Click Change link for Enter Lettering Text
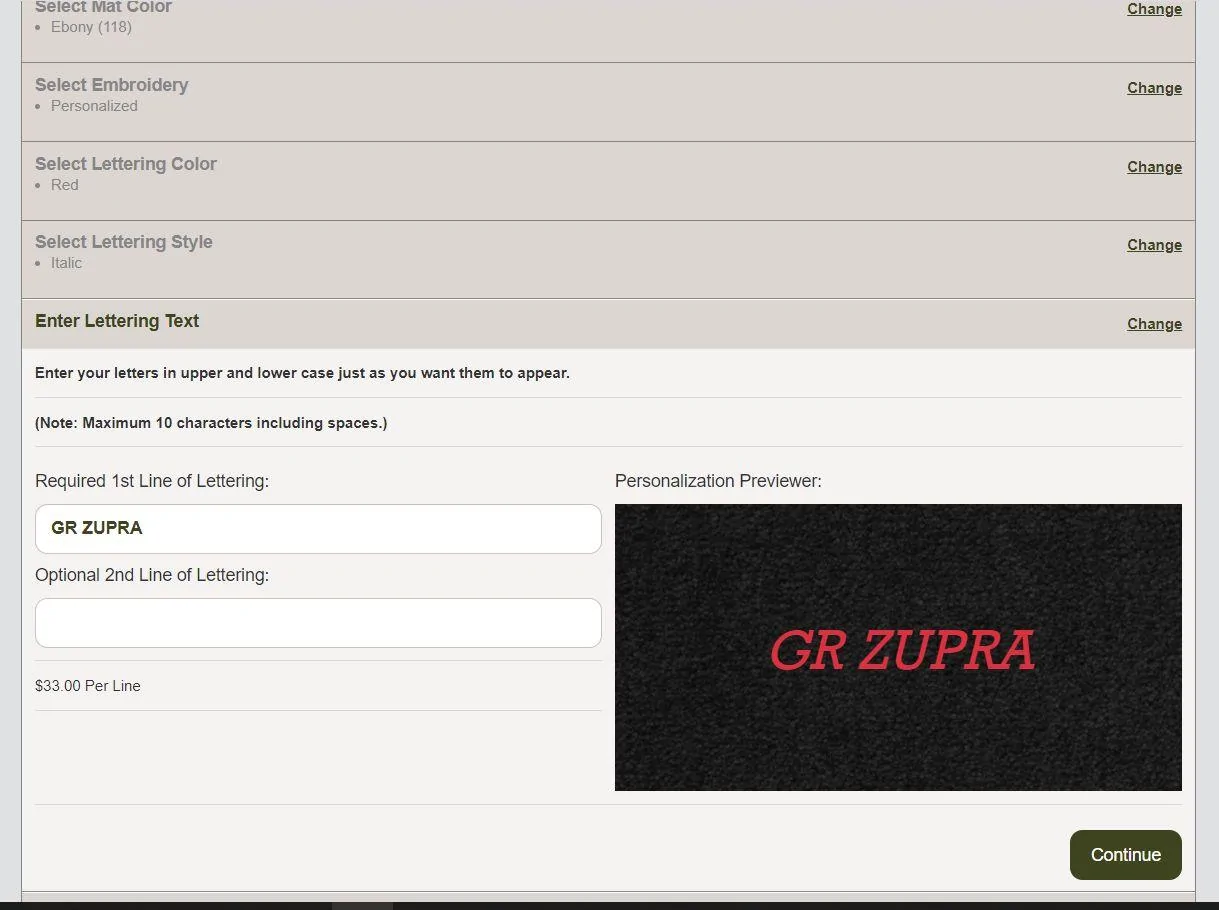The image size is (1219, 910). [1154, 324]
